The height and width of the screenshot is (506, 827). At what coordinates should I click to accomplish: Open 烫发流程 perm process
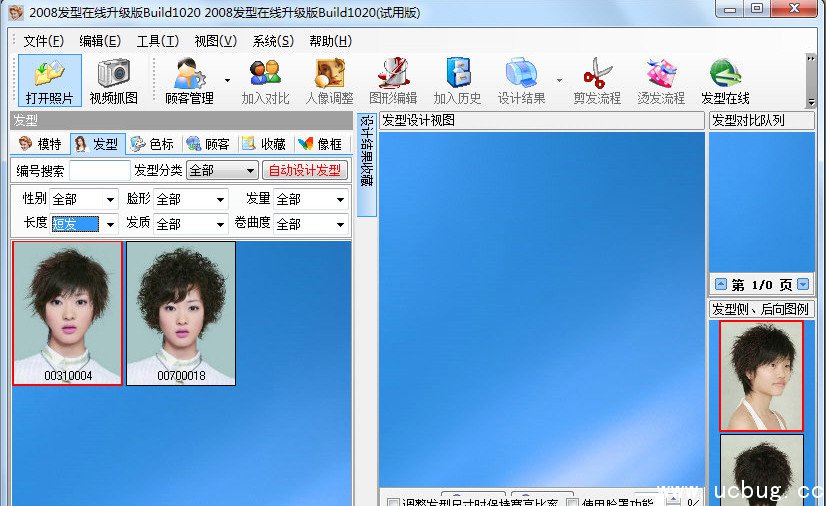point(661,80)
